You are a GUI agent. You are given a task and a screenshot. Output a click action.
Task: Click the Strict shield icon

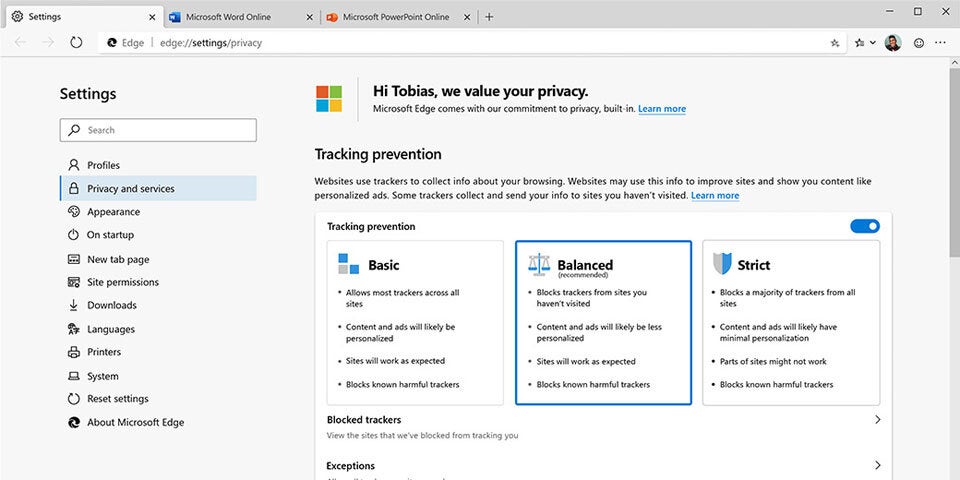pos(722,264)
